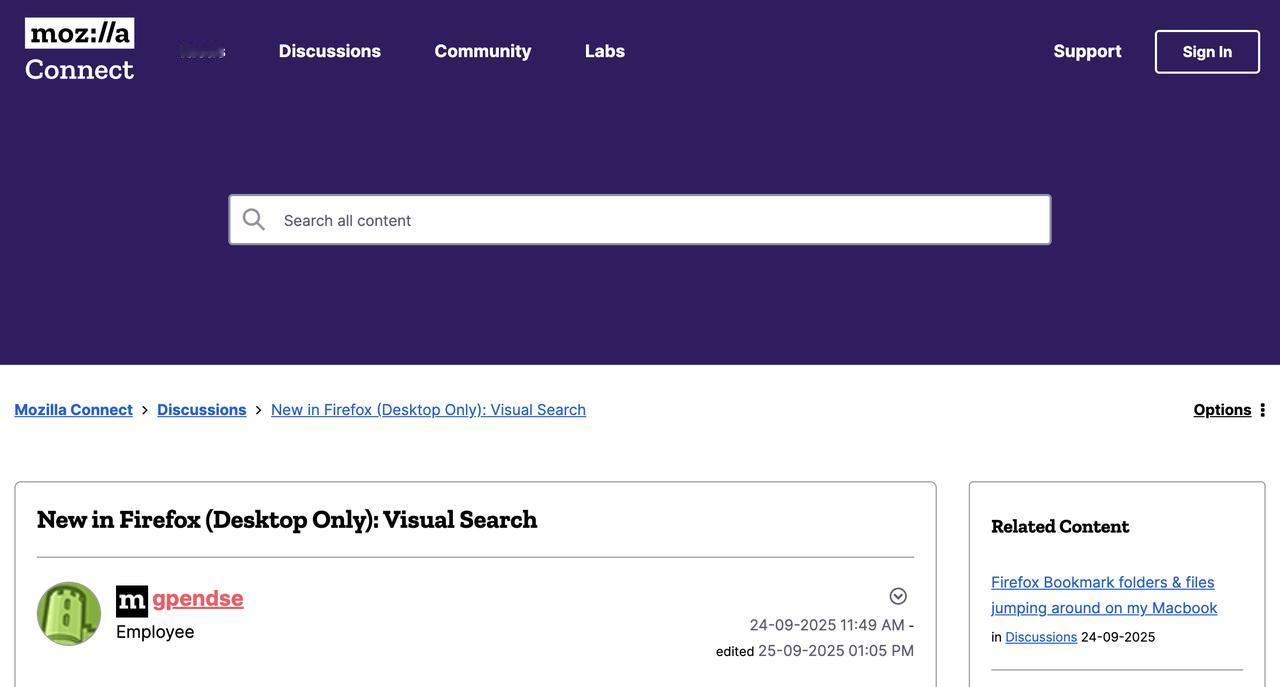Click the vertical dots next to Options
The width and height of the screenshot is (1280, 687).
coord(1263,410)
